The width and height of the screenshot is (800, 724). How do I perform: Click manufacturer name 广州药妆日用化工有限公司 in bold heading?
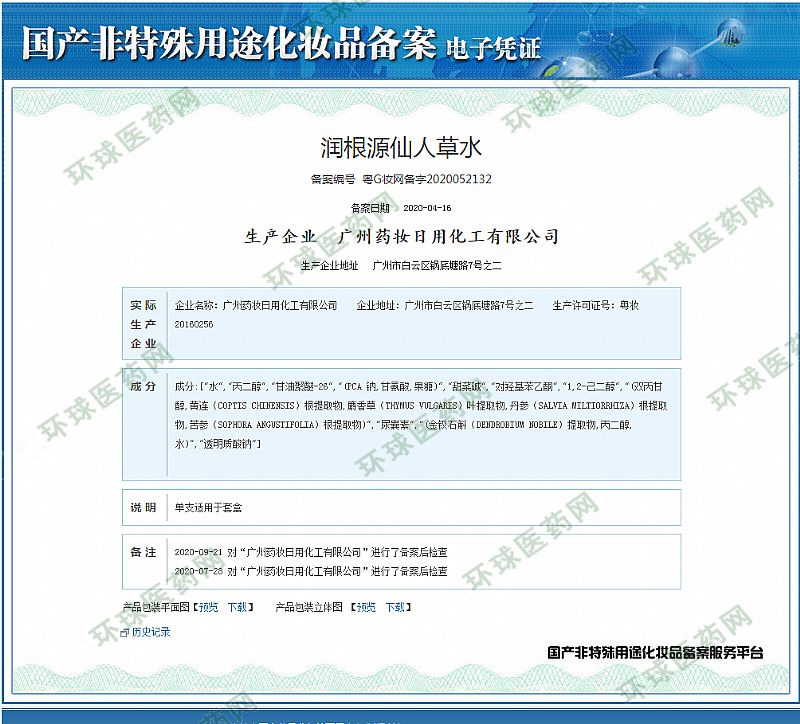point(448,237)
